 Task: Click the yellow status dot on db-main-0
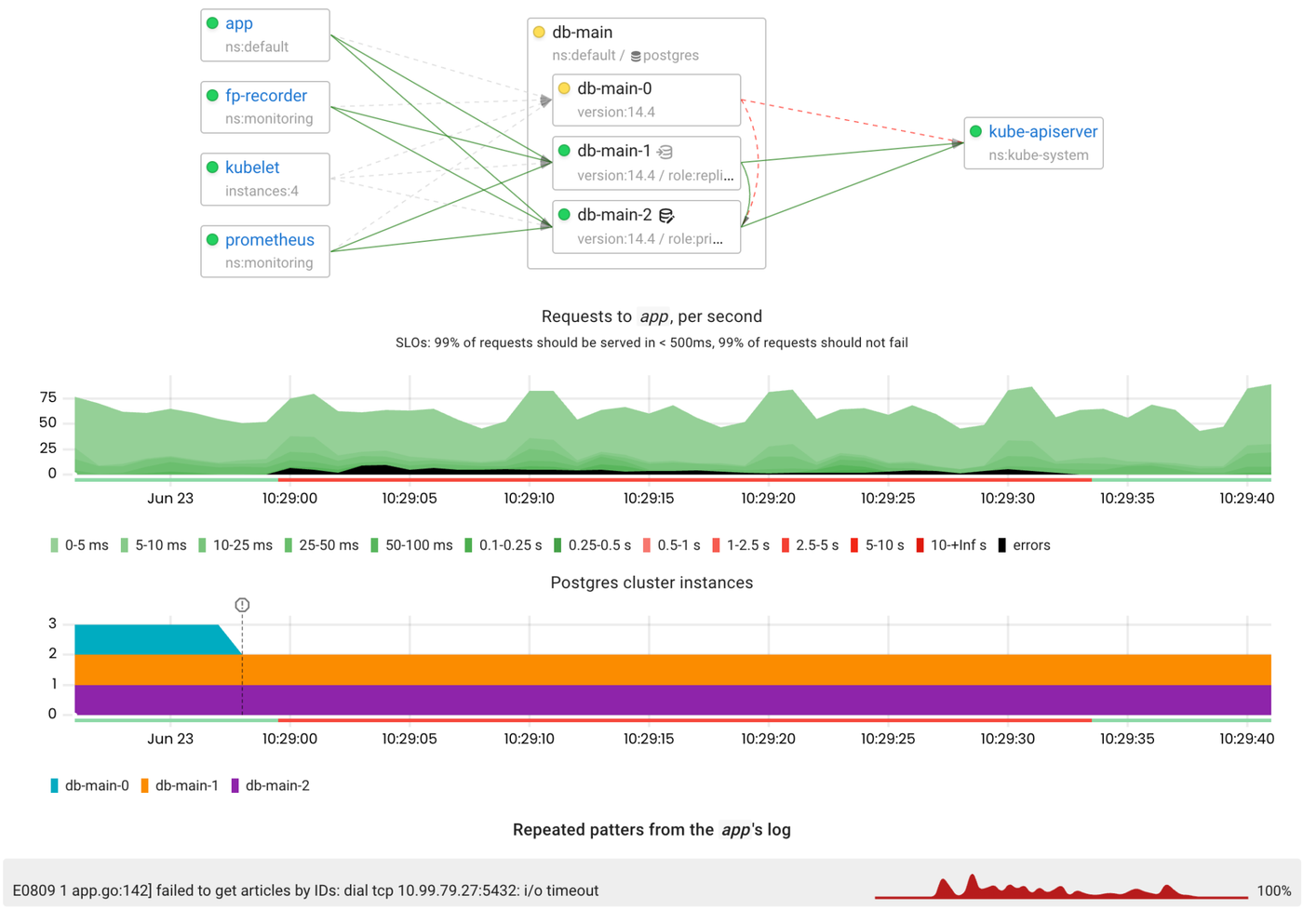coord(562,87)
